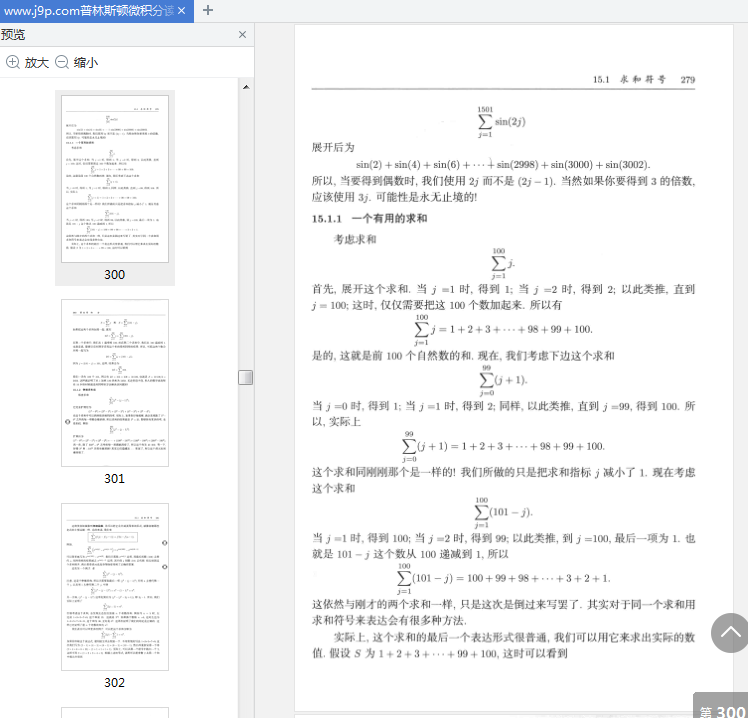Select page 301 thumbnail
Screen dimensions: 748x718
[x=115, y=383]
